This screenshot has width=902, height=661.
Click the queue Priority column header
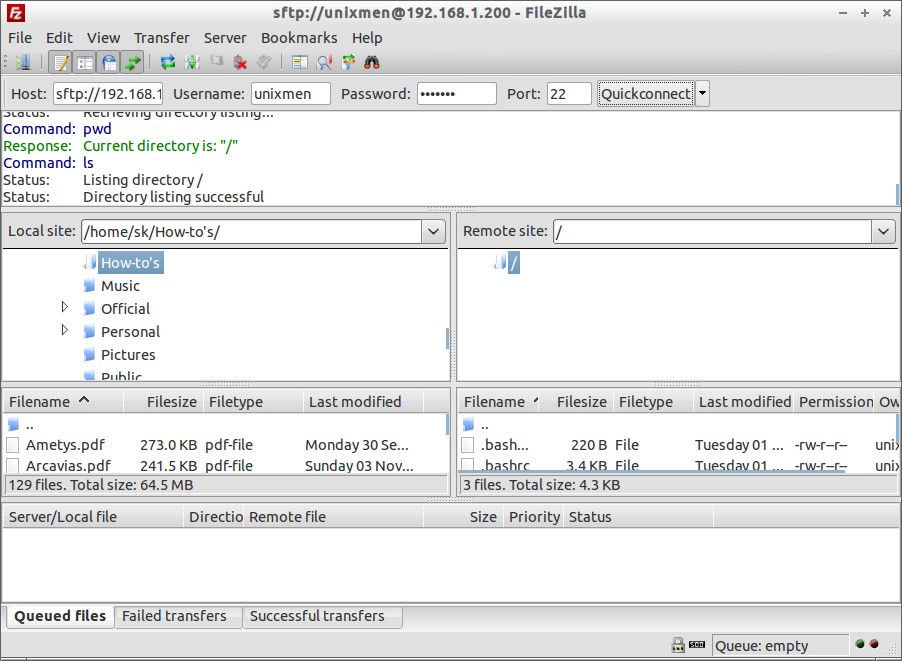click(534, 517)
